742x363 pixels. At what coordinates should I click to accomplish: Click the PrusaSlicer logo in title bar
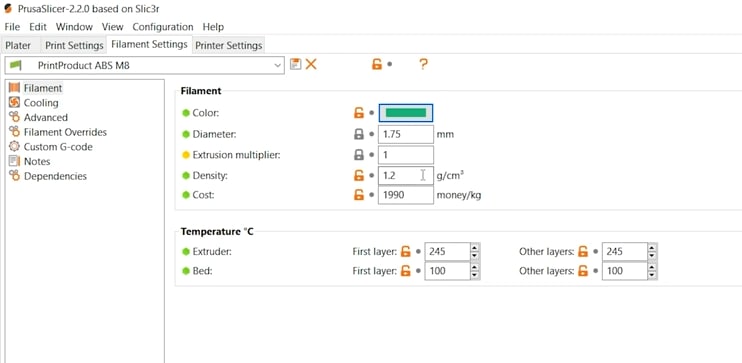click(x=8, y=9)
